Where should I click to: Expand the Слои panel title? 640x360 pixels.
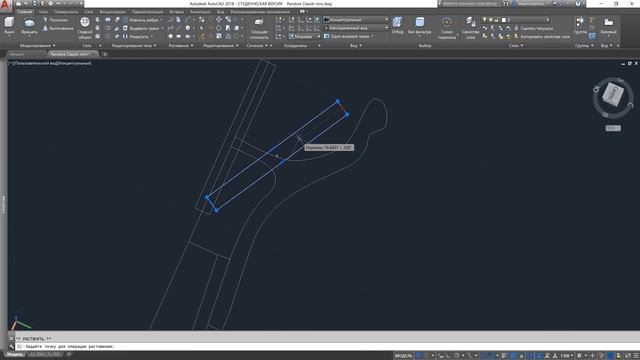(x=516, y=46)
